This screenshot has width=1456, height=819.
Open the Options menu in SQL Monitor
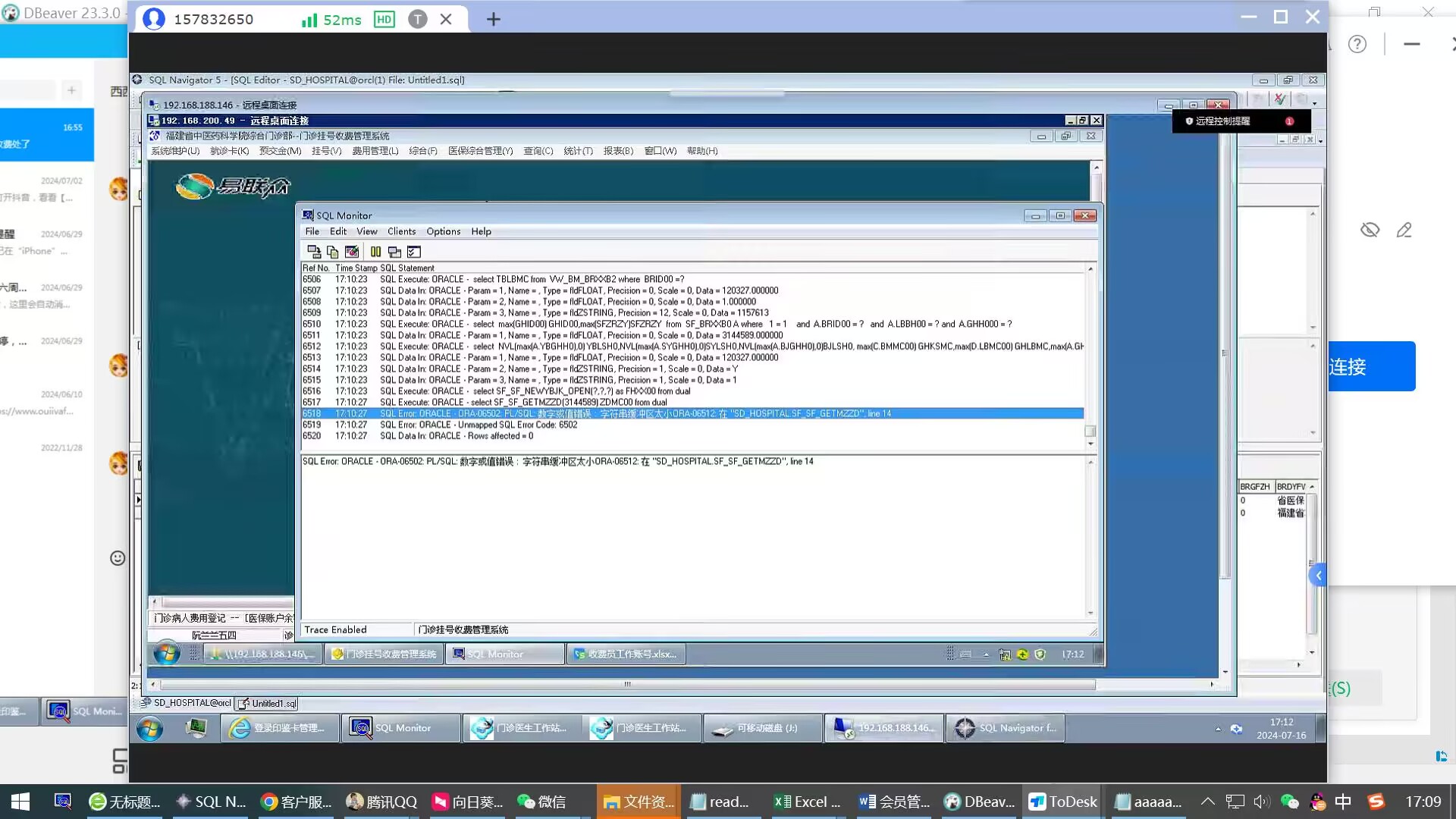(x=443, y=231)
